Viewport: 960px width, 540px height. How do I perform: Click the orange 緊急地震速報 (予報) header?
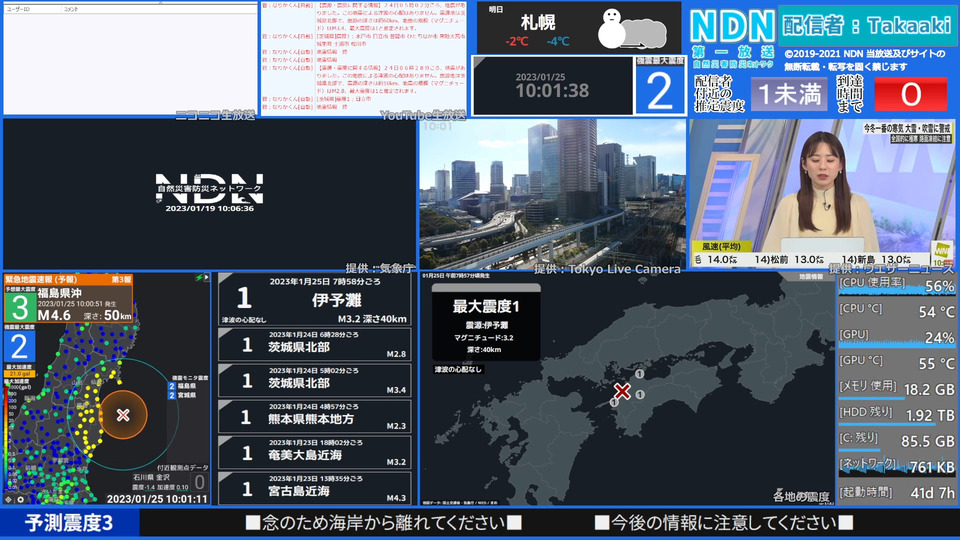click(68, 279)
